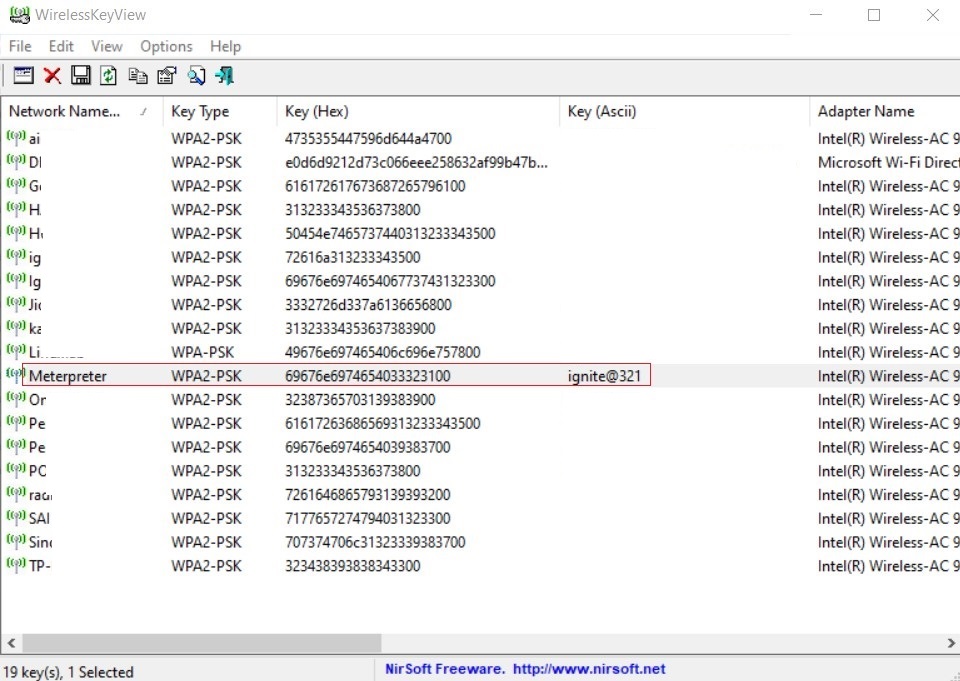
Task: Click the horizontal scrollbar right arrow
Action: (x=951, y=643)
